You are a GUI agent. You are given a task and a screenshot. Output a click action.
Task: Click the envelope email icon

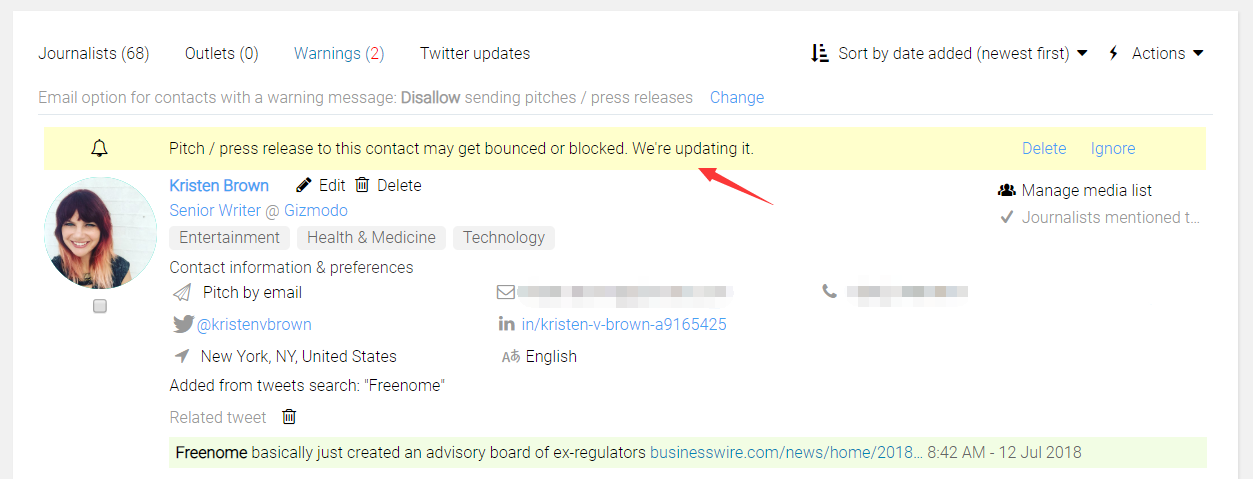click(x=506, y=292)
